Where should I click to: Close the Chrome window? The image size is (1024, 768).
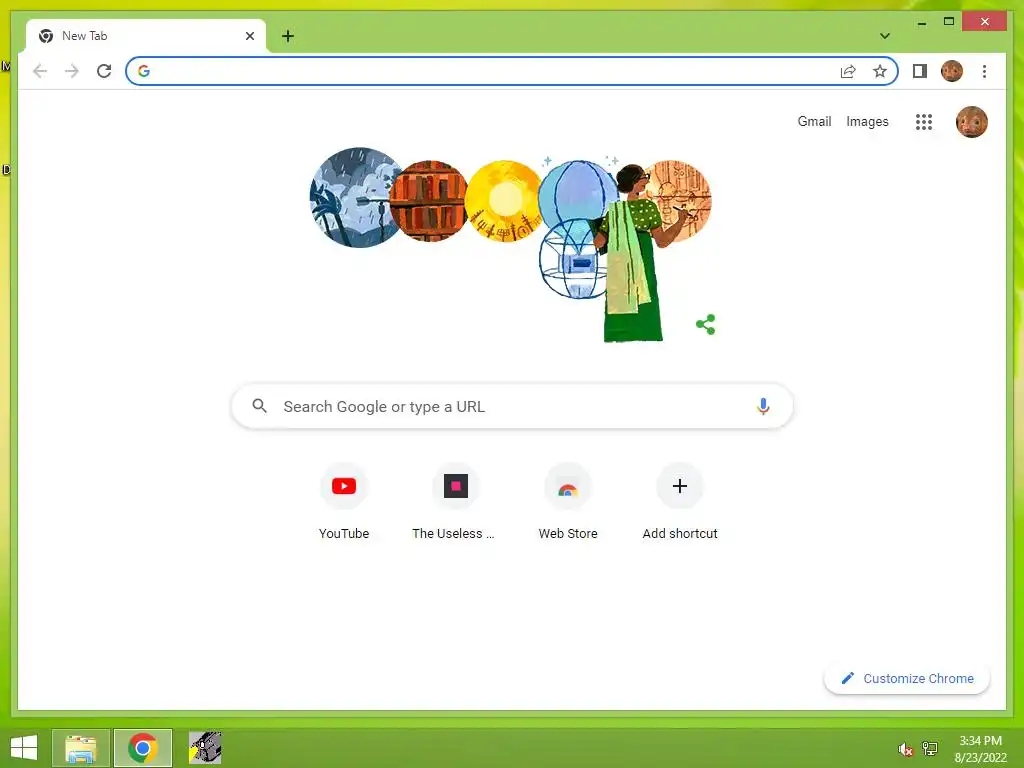coord(985,22)
